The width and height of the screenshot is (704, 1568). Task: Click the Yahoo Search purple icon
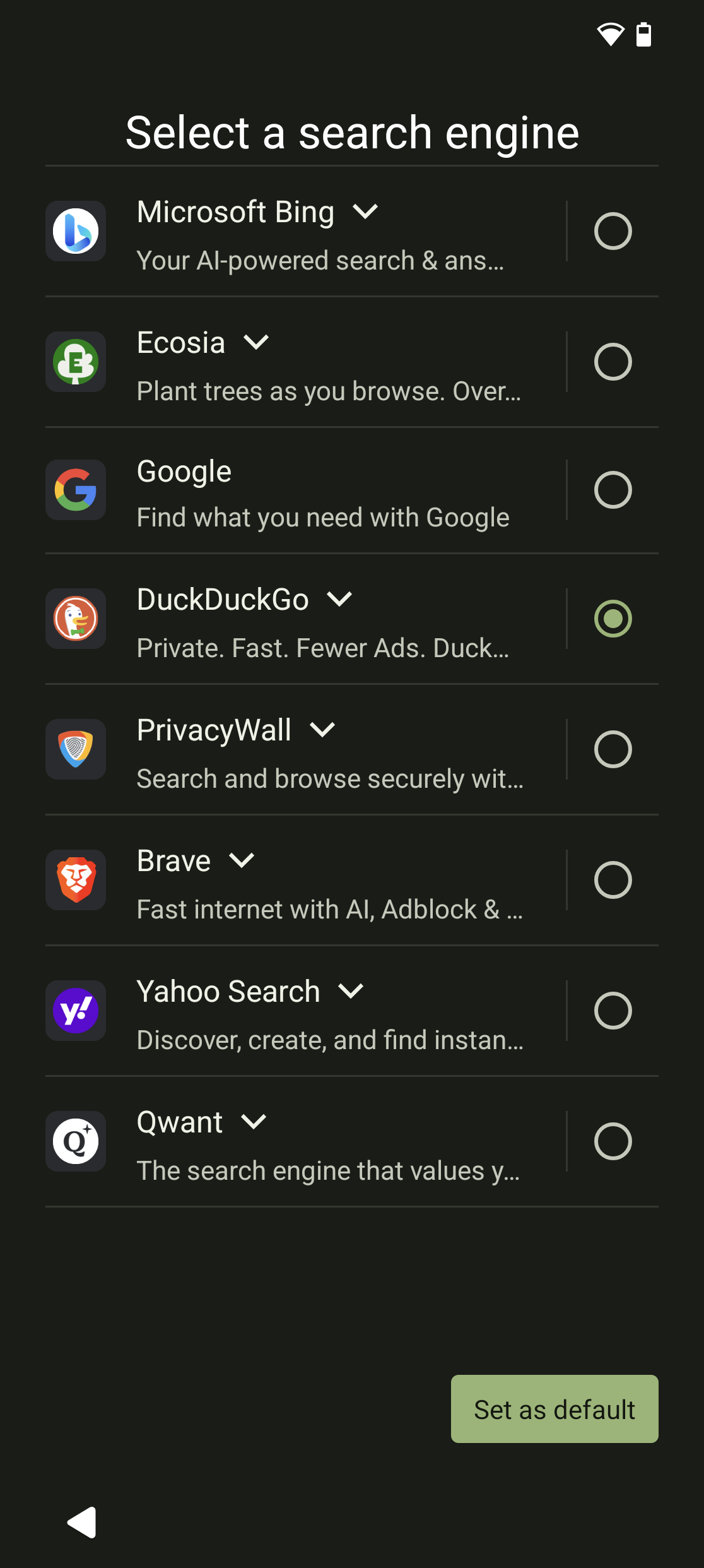[76, 1011]
